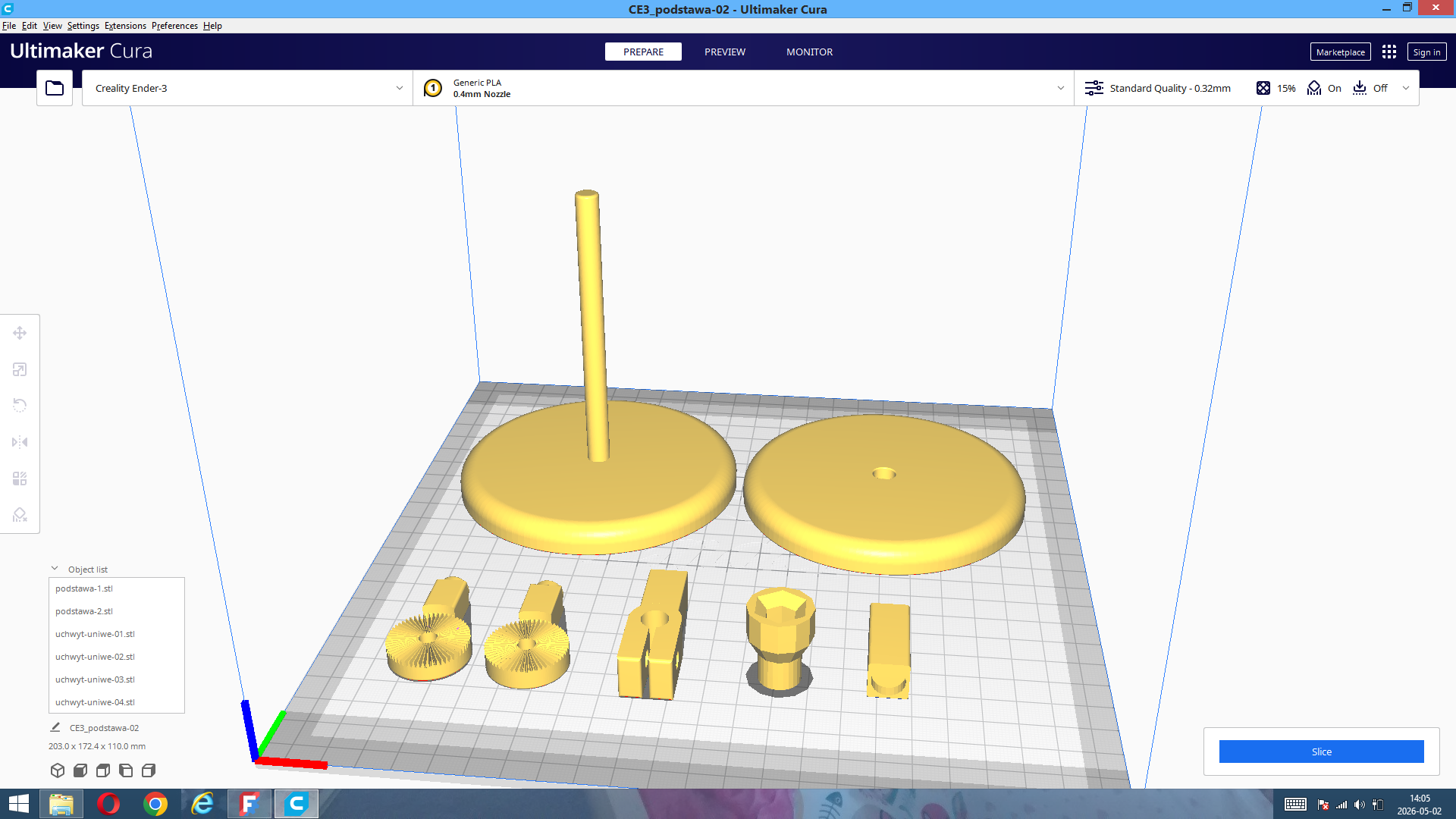Expand the Generic PLA material dropdown
1456x819 pixels.
(743, 88)
